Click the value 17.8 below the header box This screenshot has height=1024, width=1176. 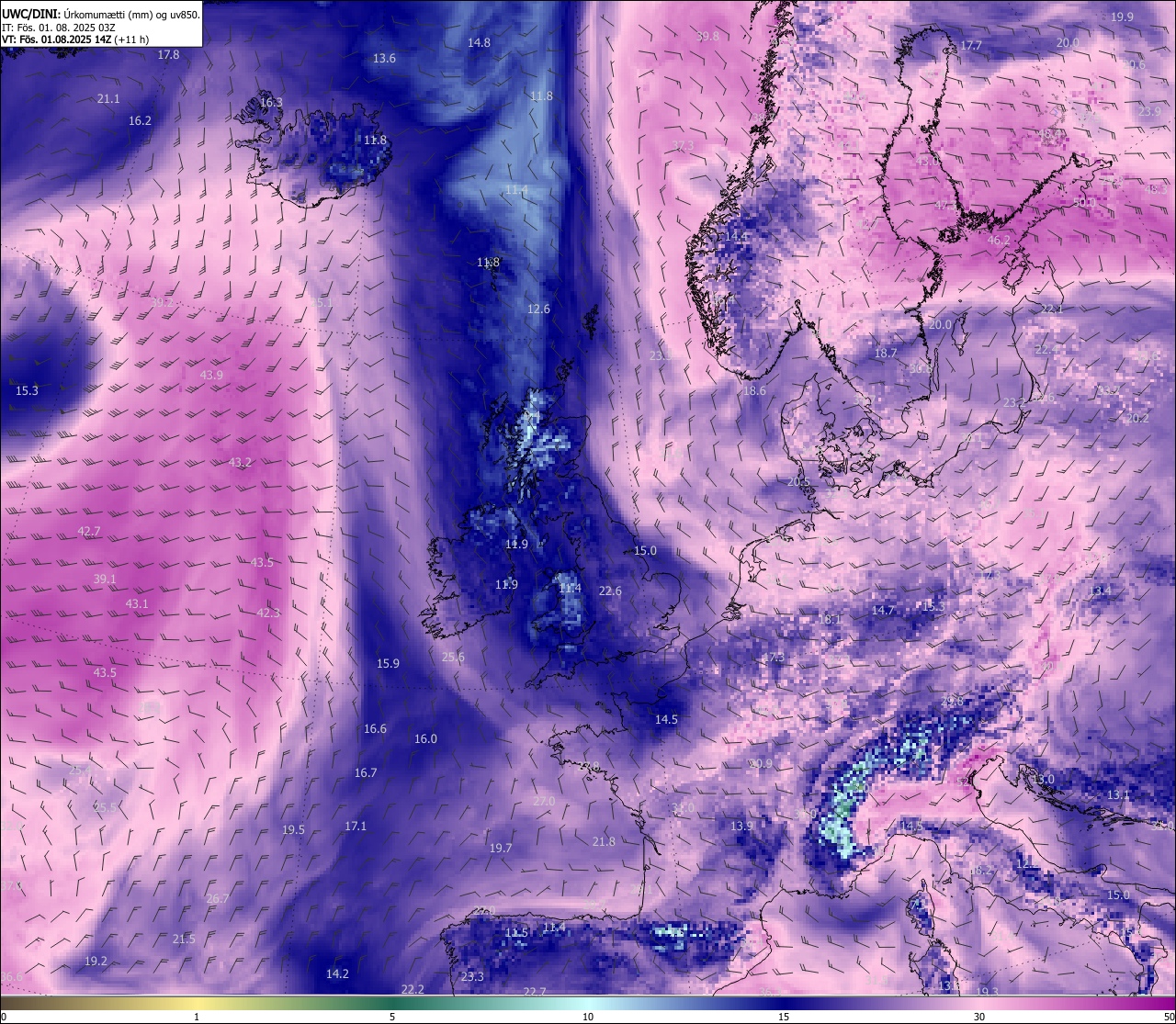point(169,55)
